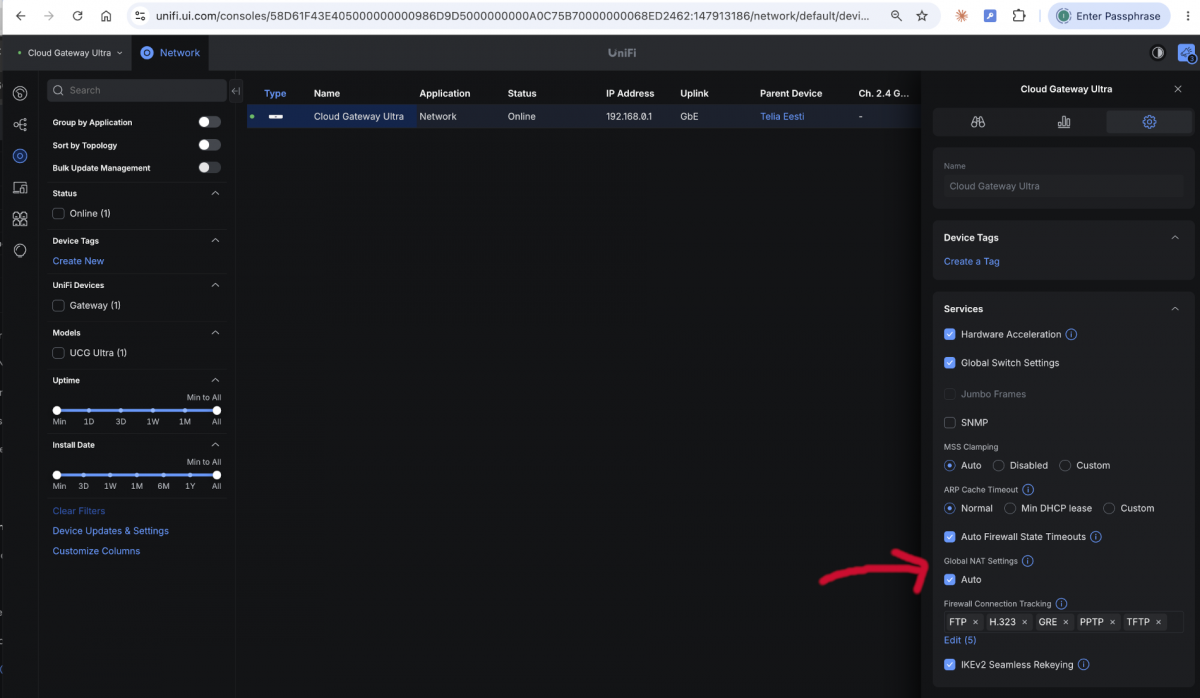Open Device Updates & Settings
Screen dimensions: 1200x698
[111, 531]
